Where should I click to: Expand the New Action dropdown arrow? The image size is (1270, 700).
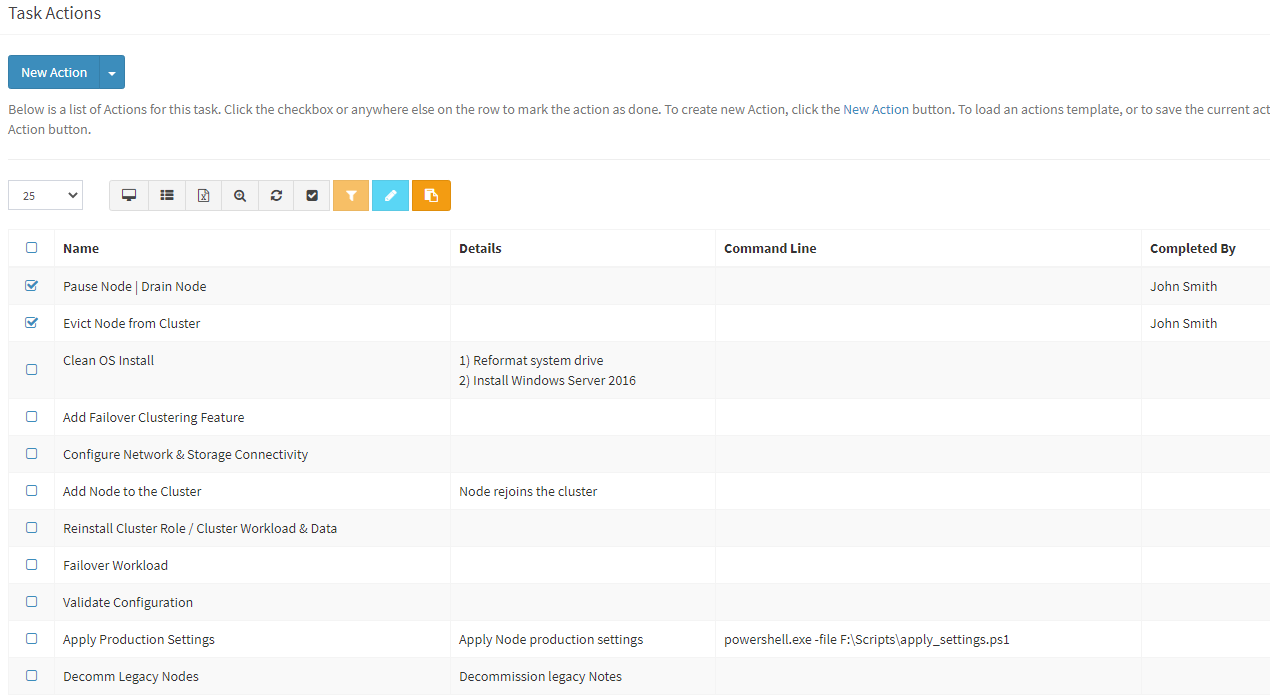[x=112, y=73]
